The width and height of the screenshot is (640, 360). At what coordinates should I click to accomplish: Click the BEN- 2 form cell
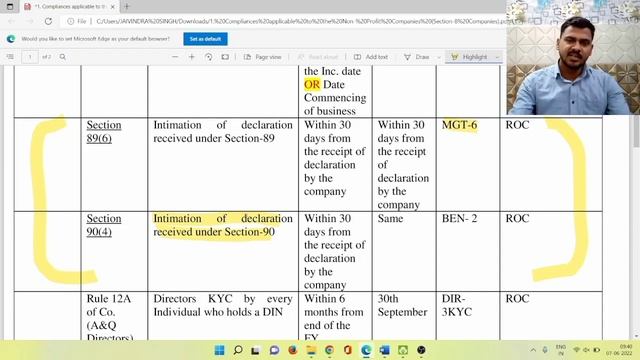(459, 218)
